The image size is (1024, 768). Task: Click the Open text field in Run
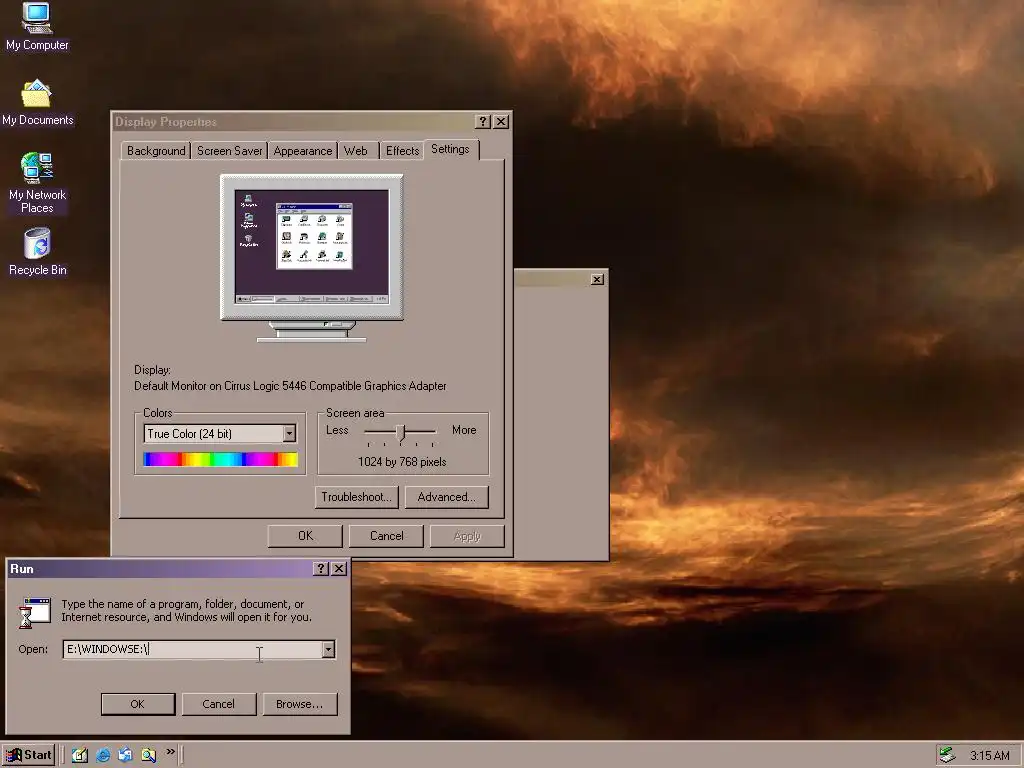(x=193, y=649)
